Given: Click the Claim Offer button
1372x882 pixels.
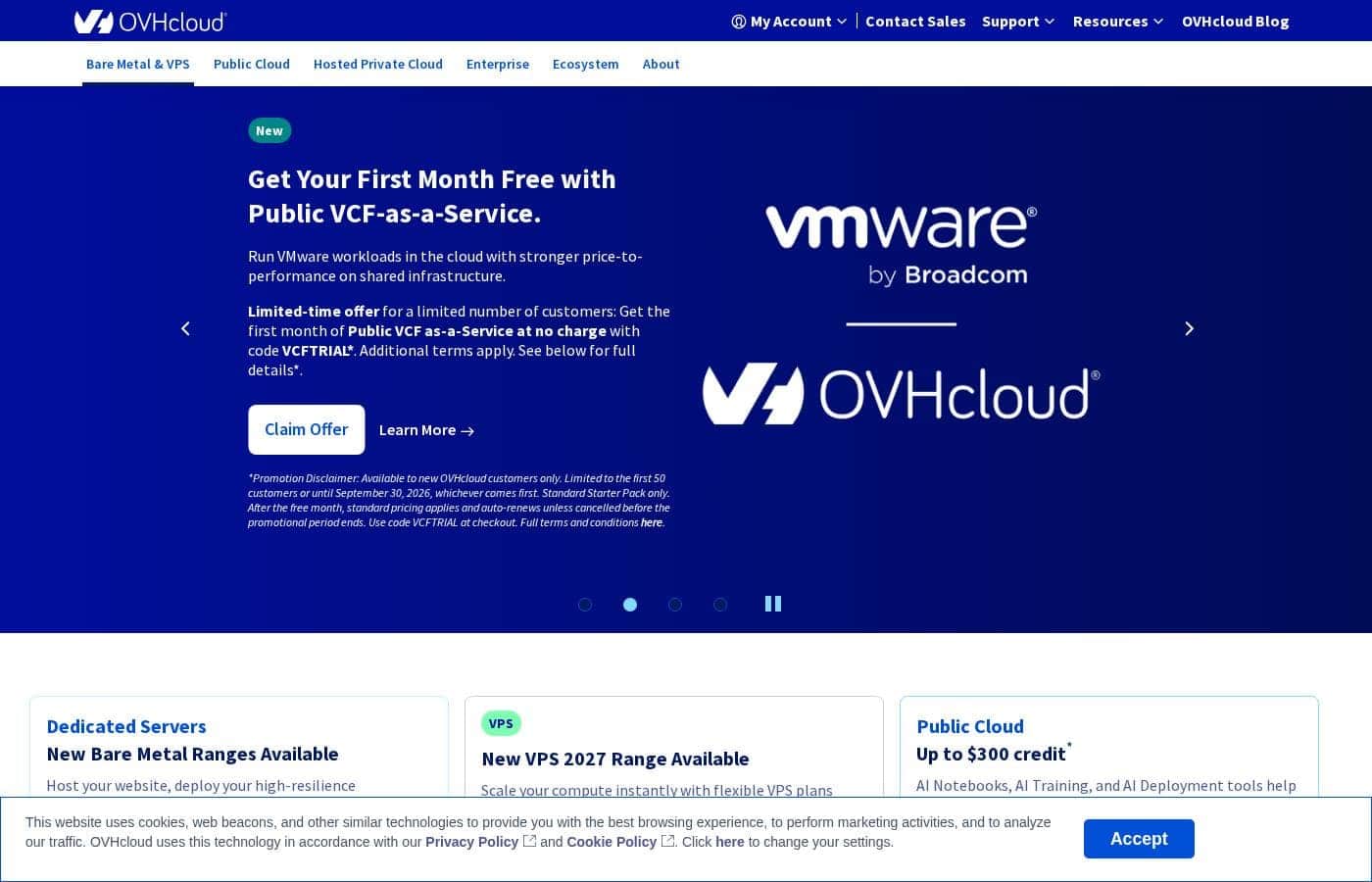Looking at the screenshot, I should [x=307, y=429].
